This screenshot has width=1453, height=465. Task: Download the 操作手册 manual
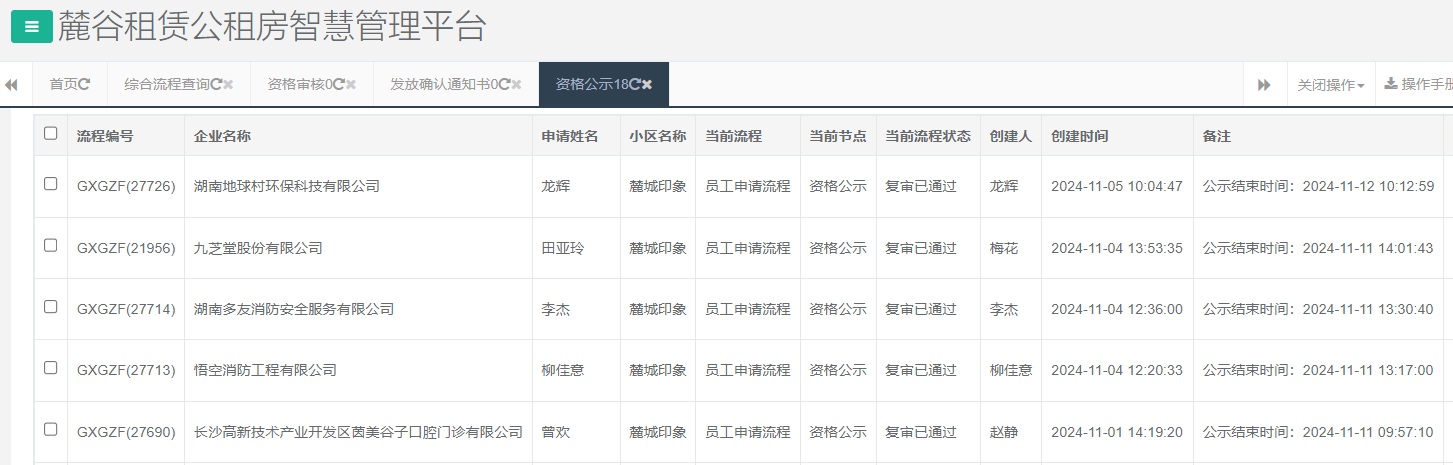pos(1417,85)
